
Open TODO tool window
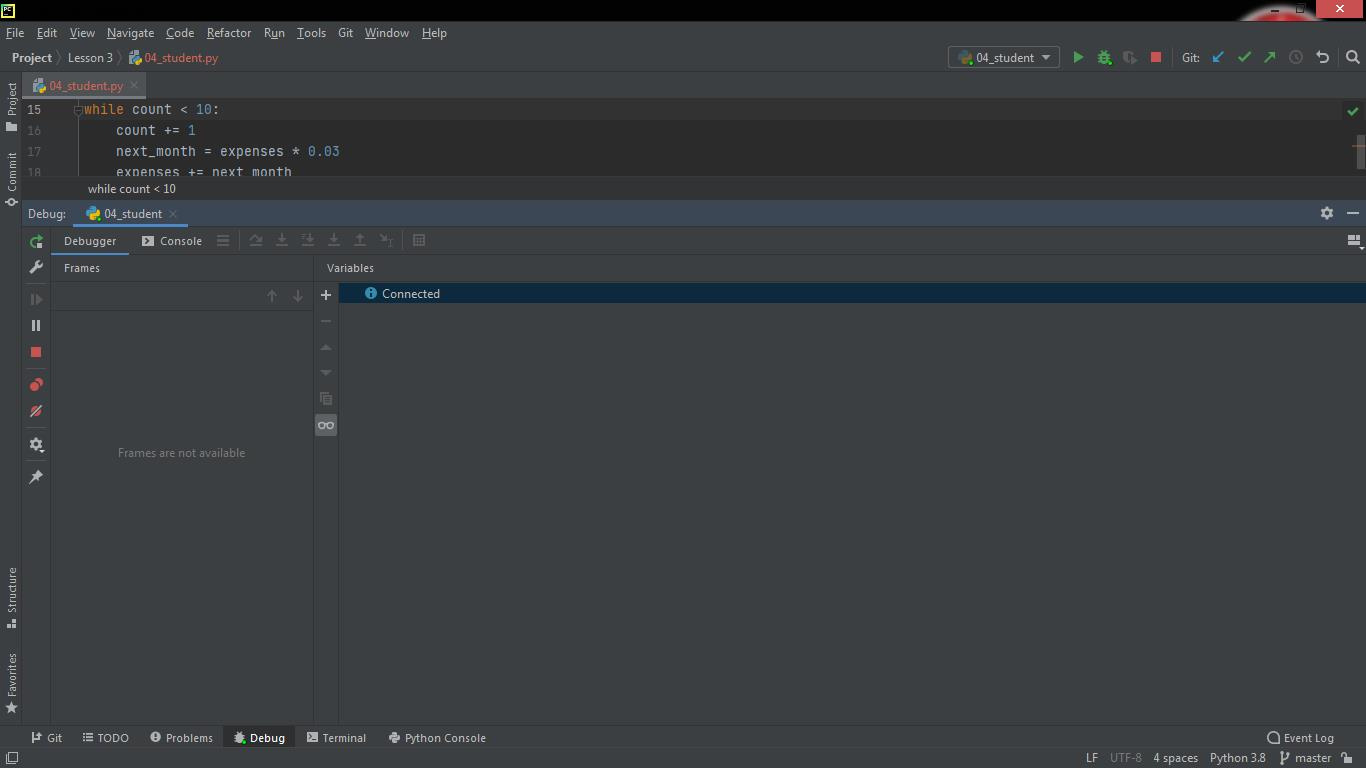click(105, 738)
